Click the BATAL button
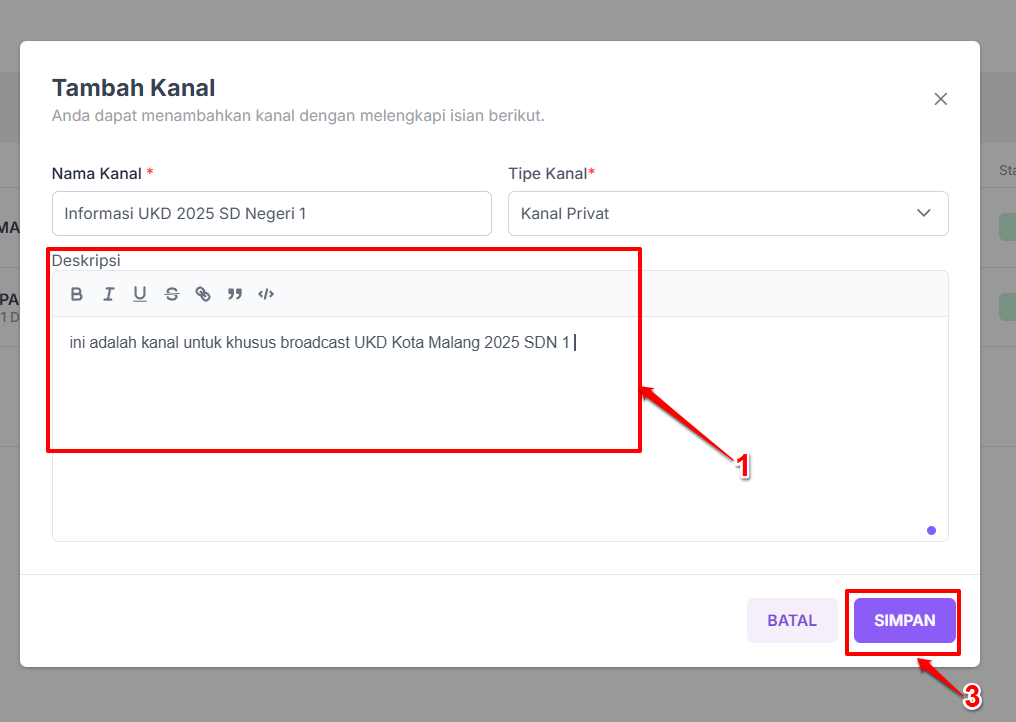The image size is (1016, 722). [792, 620]
